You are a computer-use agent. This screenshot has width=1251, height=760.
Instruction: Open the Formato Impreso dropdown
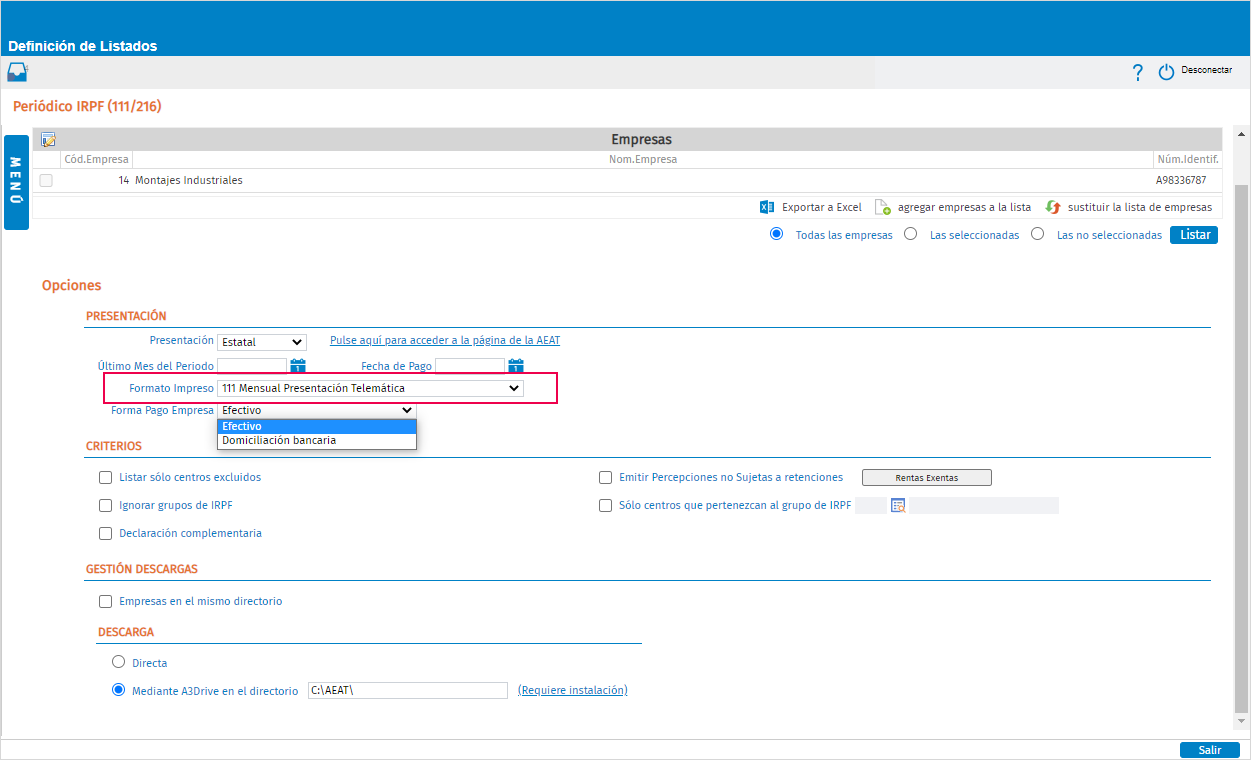tap(370, 388)
